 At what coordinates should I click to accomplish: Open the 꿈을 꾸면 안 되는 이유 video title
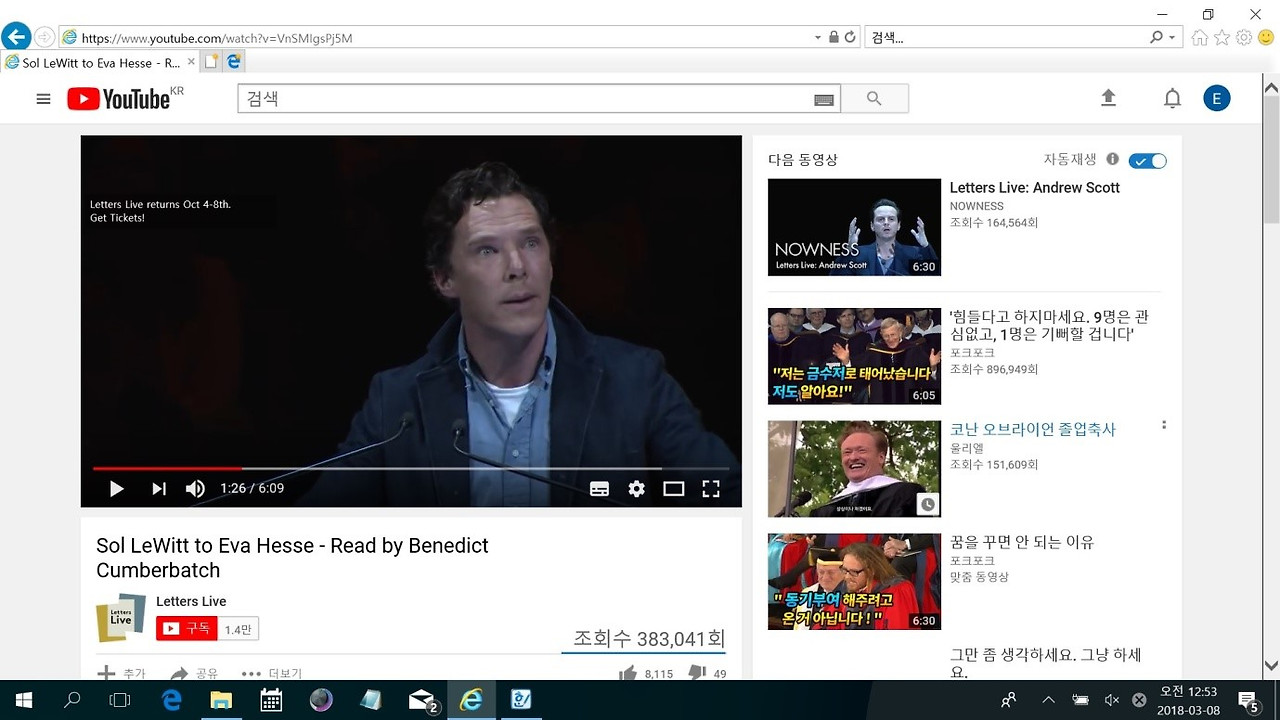[x=1022, y=542]
